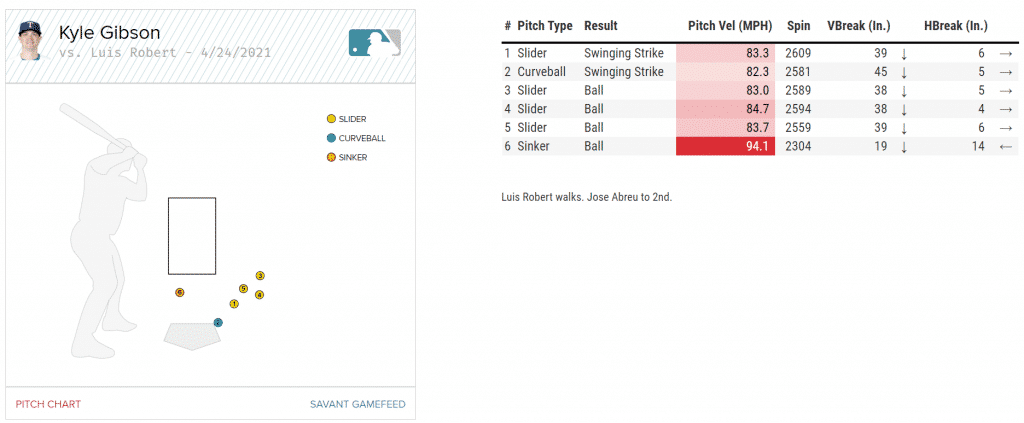The height and width of the screenshot is (423, 1024).
Task: Click the MLB logo in the header
Action: pos(375,42)
